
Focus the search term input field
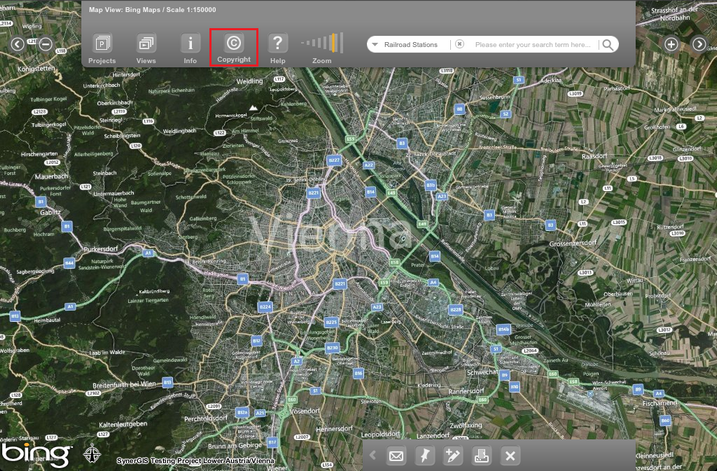pyautogui.click(x=533, y=45)
